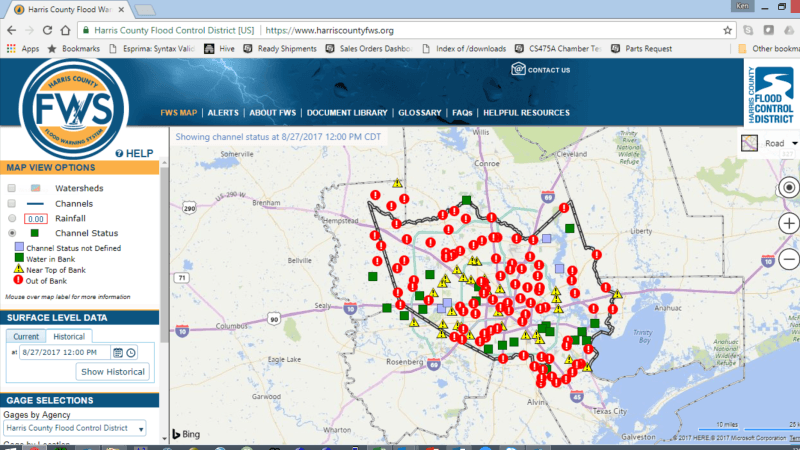Click the browser Back arrow
This screenshot has width=800, height=450.
(x=11, y=30)
